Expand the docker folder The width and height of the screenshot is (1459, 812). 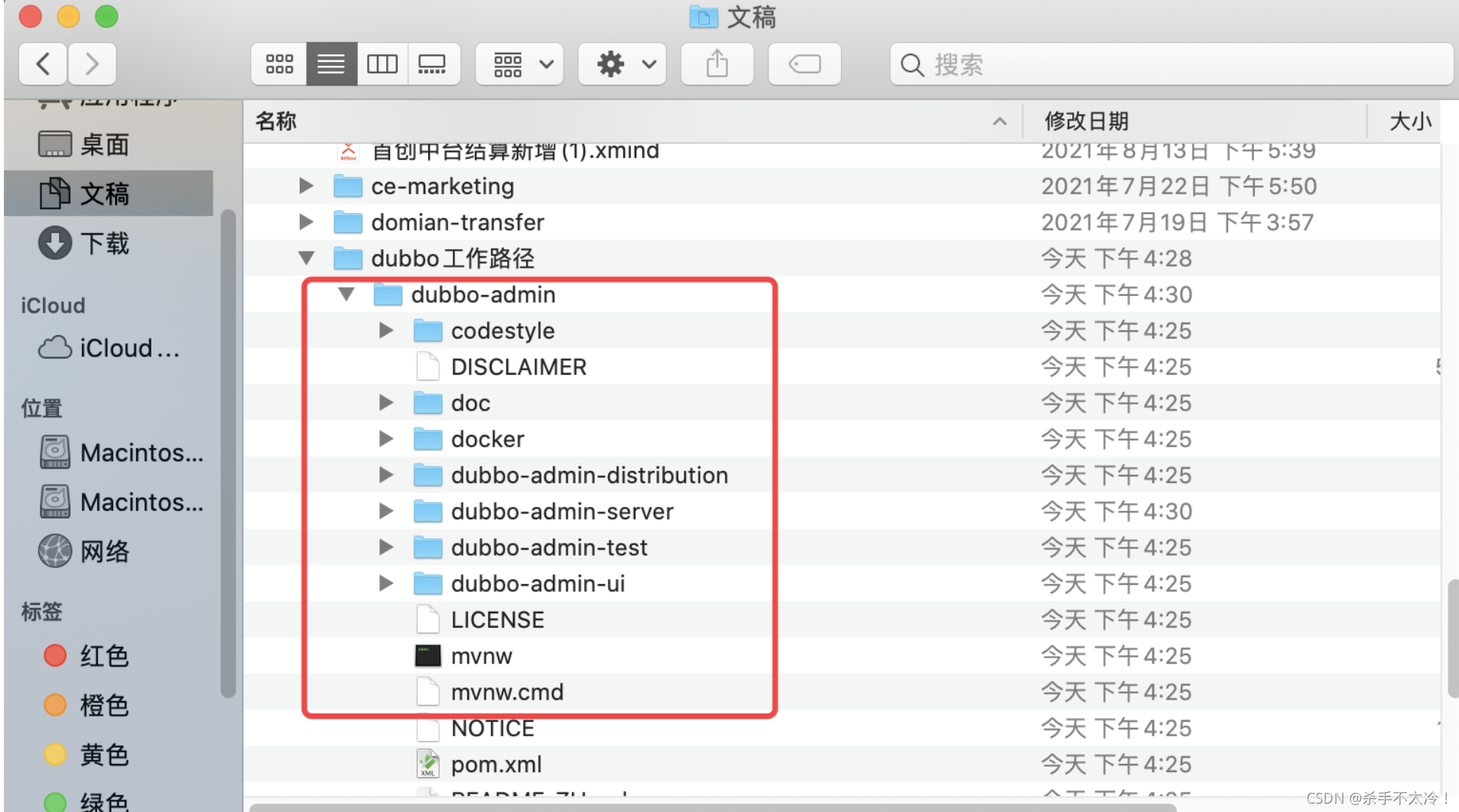tap(386, 438)
